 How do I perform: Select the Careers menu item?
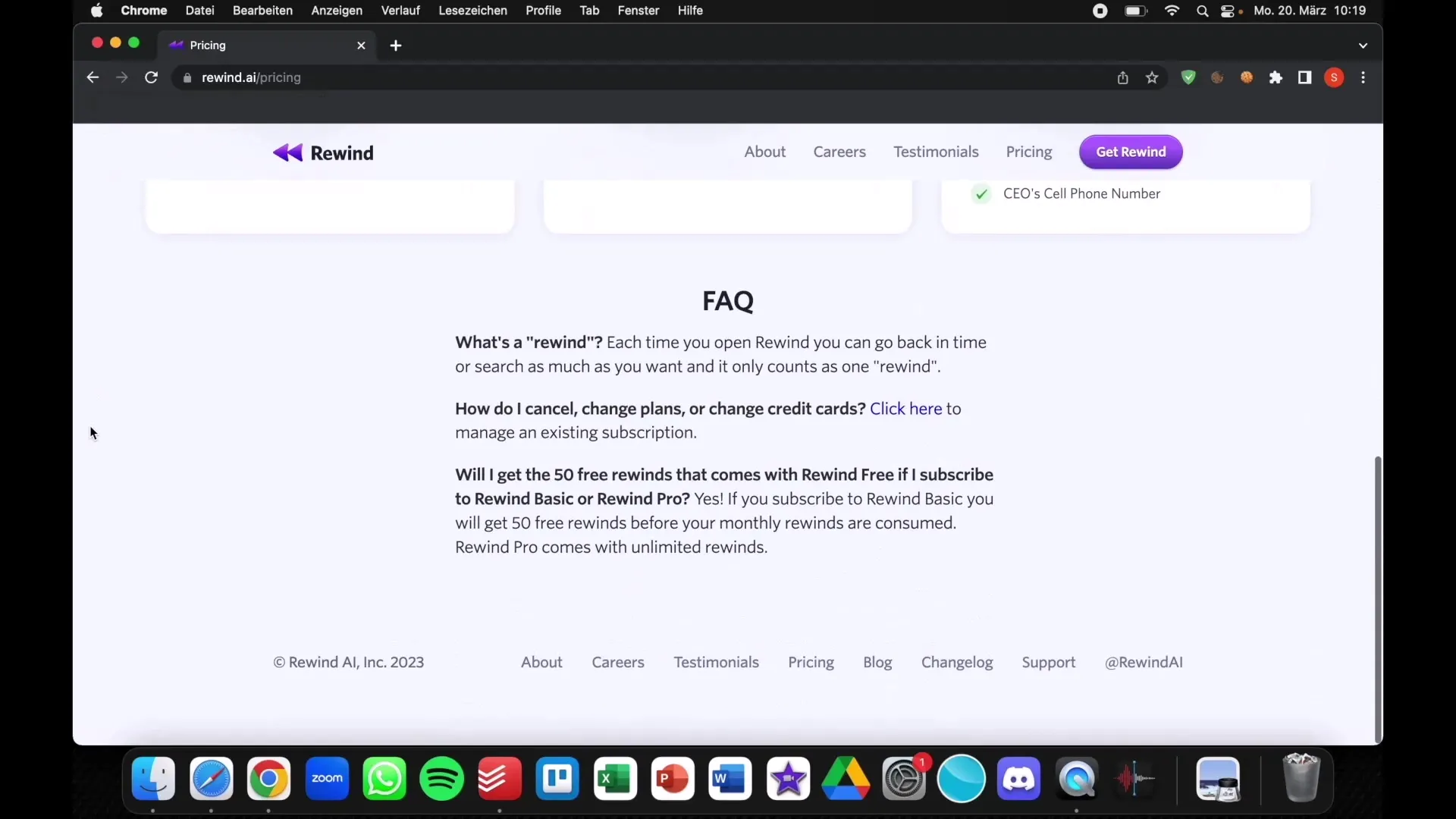point(839,152)
